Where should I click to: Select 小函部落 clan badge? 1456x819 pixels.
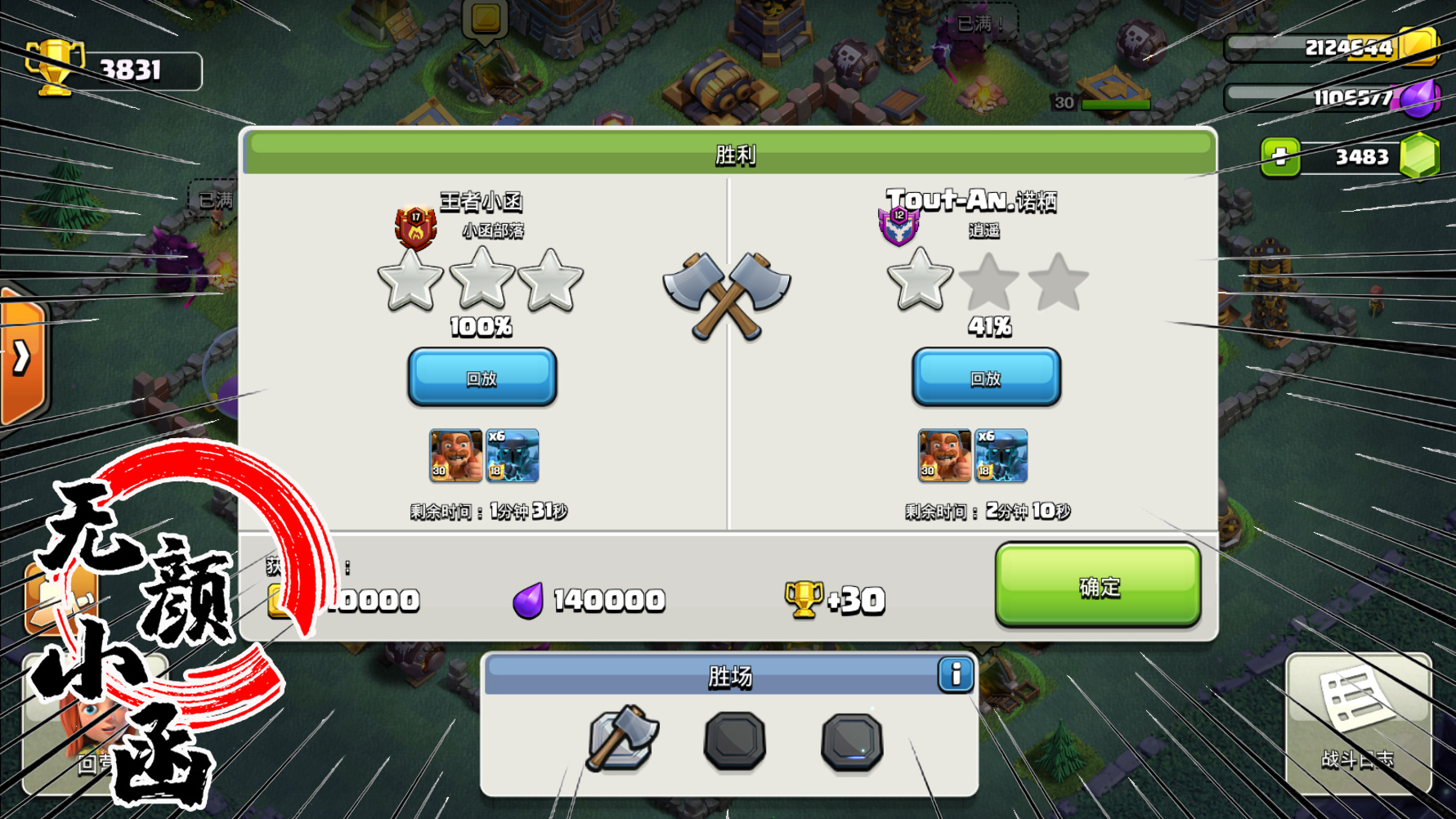pyautogui.click(x=415, y=227)
